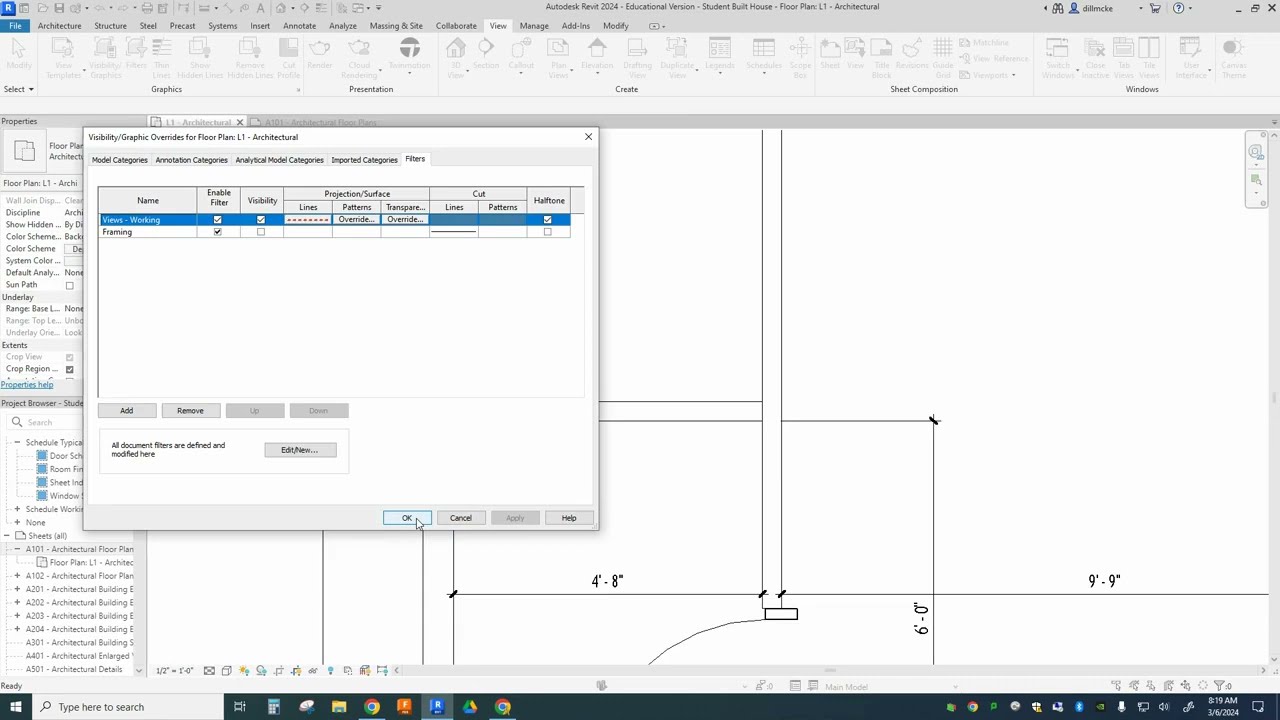
Task: Open File Explorer from the taskbar
Action: click(x=339, y=707)
